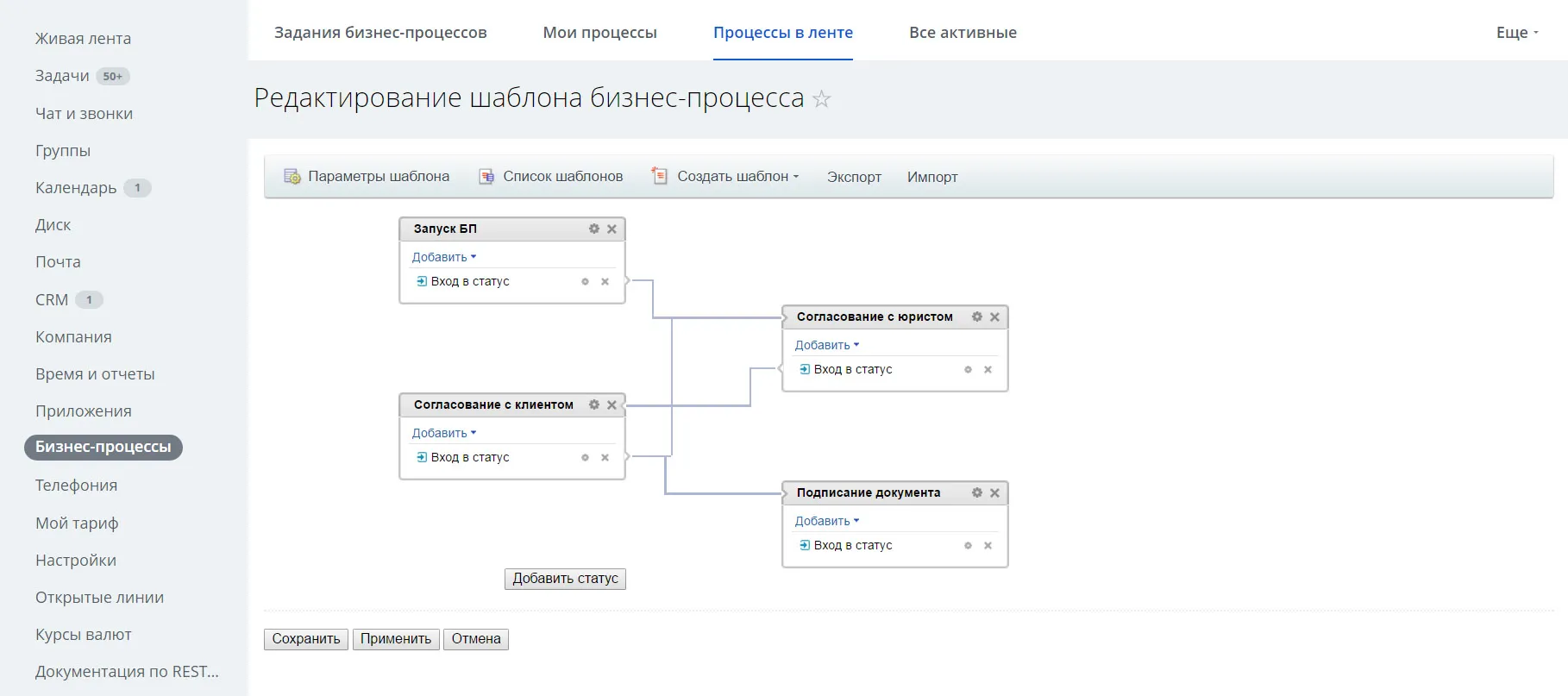The image size is (1568, 696).
Task: Go to Все активные tab
Action: click(963, 33)
